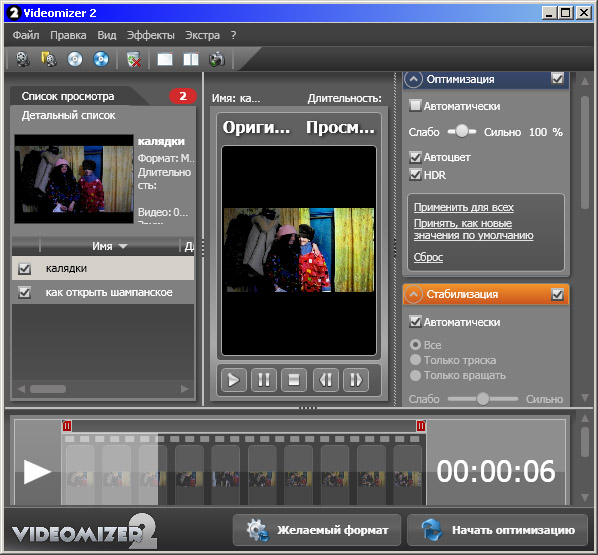The image size is (598, 555).
Task: Toggle the Оптимизация section checkbox
Action: point(557,79)
